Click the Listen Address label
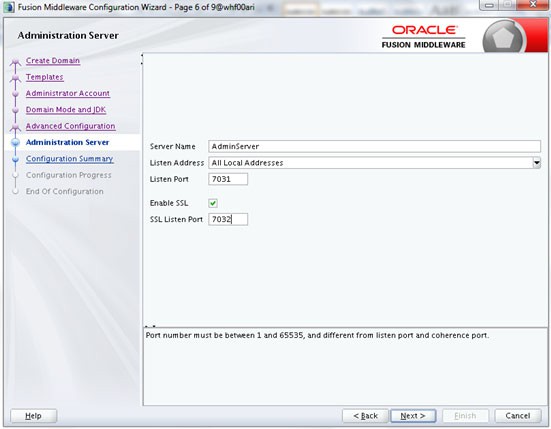 tap(177, 163)
